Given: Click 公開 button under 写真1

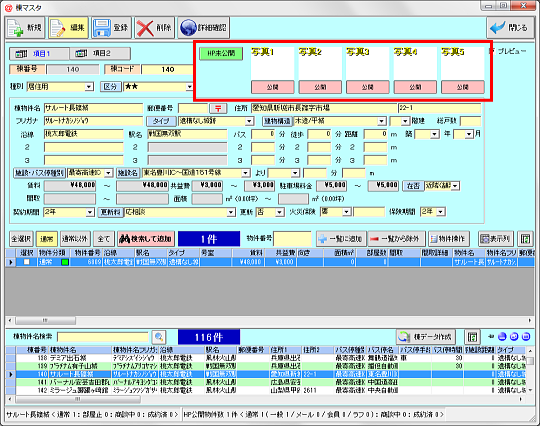Looking at the screenshot, I should coord(272,87).
